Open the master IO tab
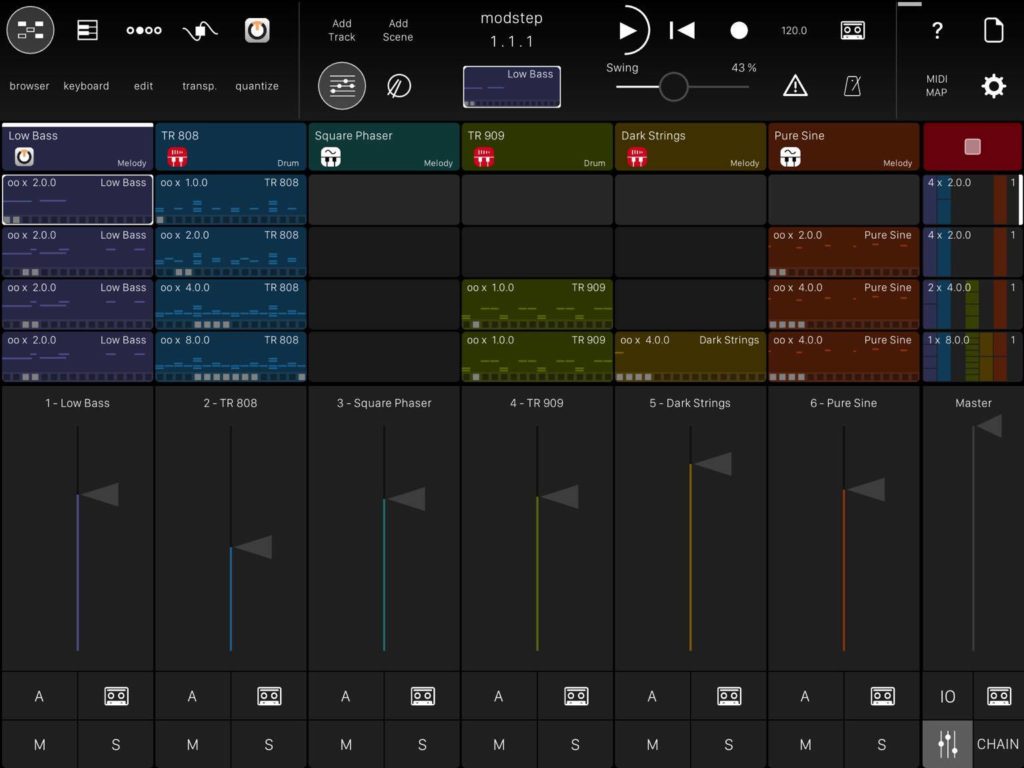Image resolution: width=1024 pixels, height=768 pixels. pos(947,696)
